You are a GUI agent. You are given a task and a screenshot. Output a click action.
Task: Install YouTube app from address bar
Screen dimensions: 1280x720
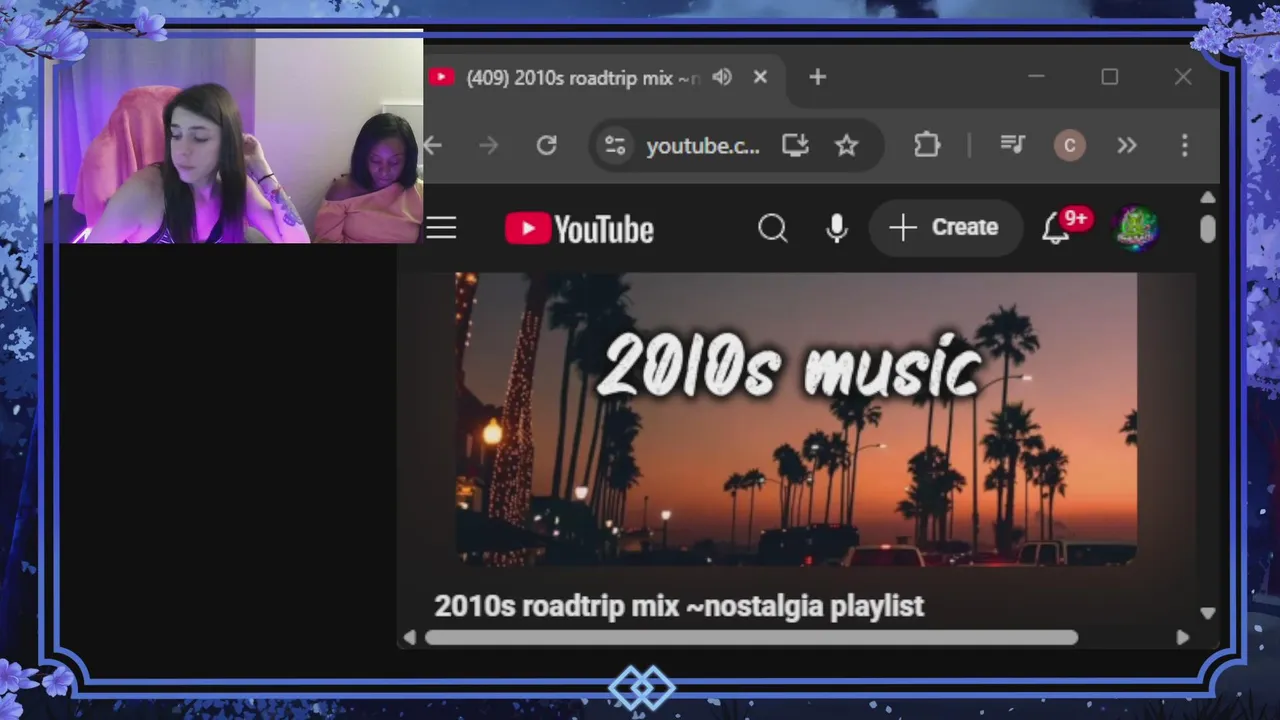795,146
